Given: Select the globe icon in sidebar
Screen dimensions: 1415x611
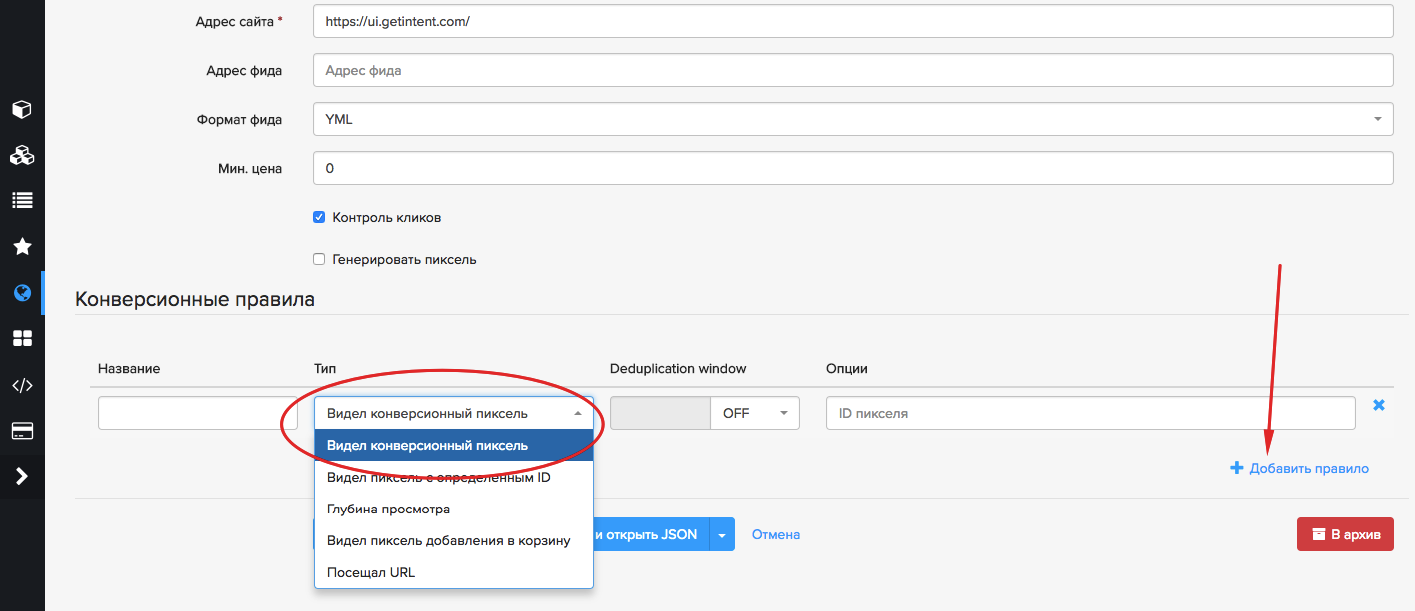Looking at the screenshot, I should tap(22, 293).
